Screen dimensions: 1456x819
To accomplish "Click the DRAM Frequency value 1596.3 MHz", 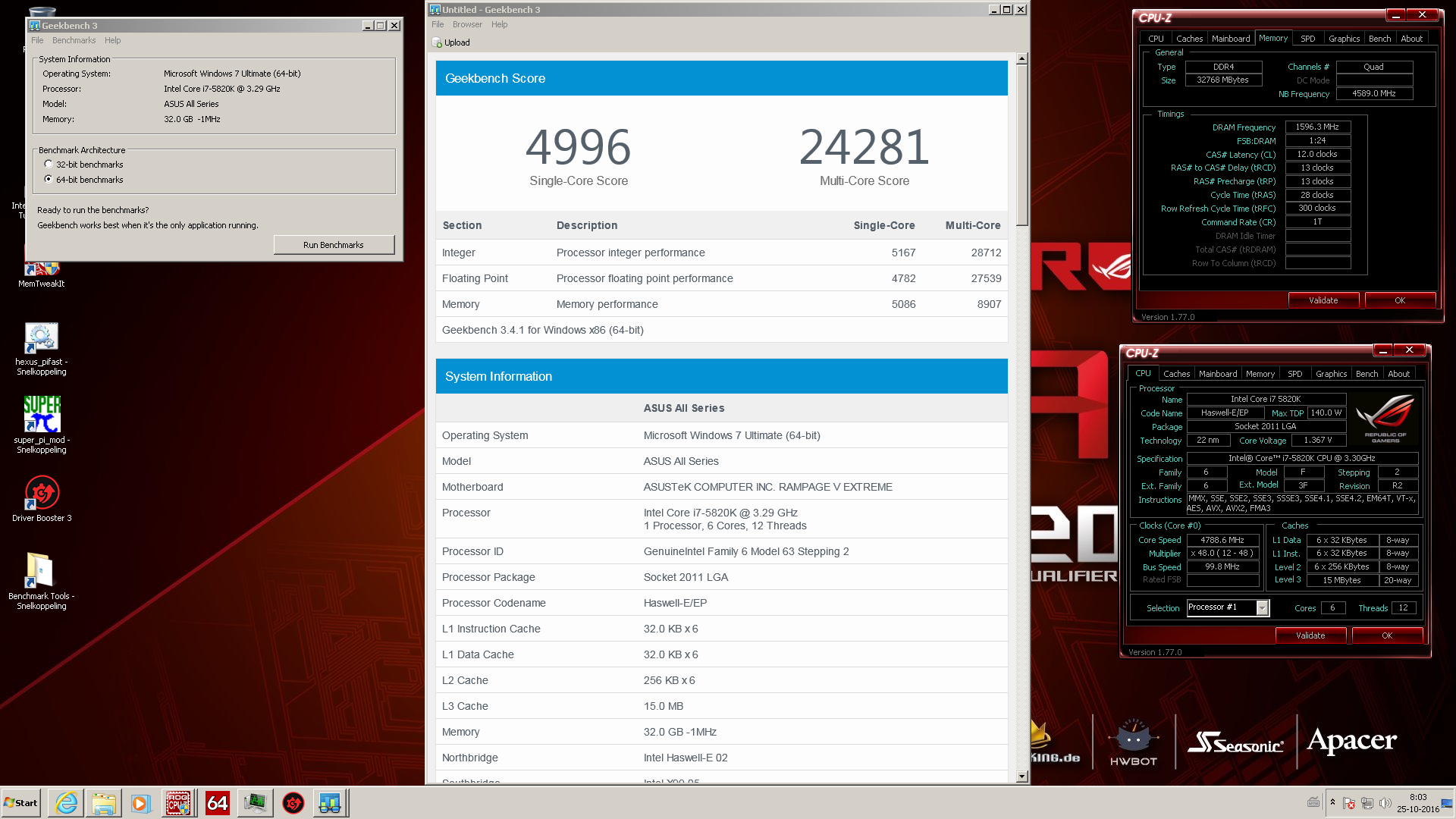I will [x=1317, y=127].
